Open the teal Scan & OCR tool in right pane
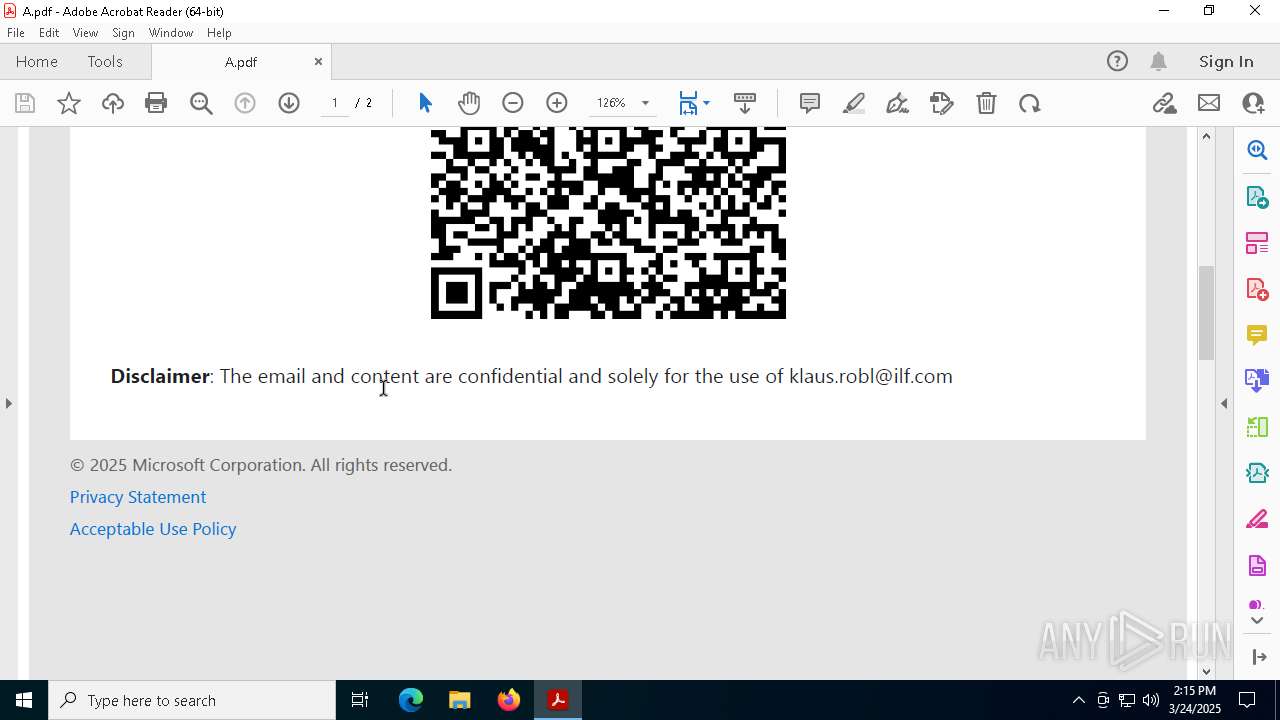1280x720 pixels. (x=1257, y=473)
